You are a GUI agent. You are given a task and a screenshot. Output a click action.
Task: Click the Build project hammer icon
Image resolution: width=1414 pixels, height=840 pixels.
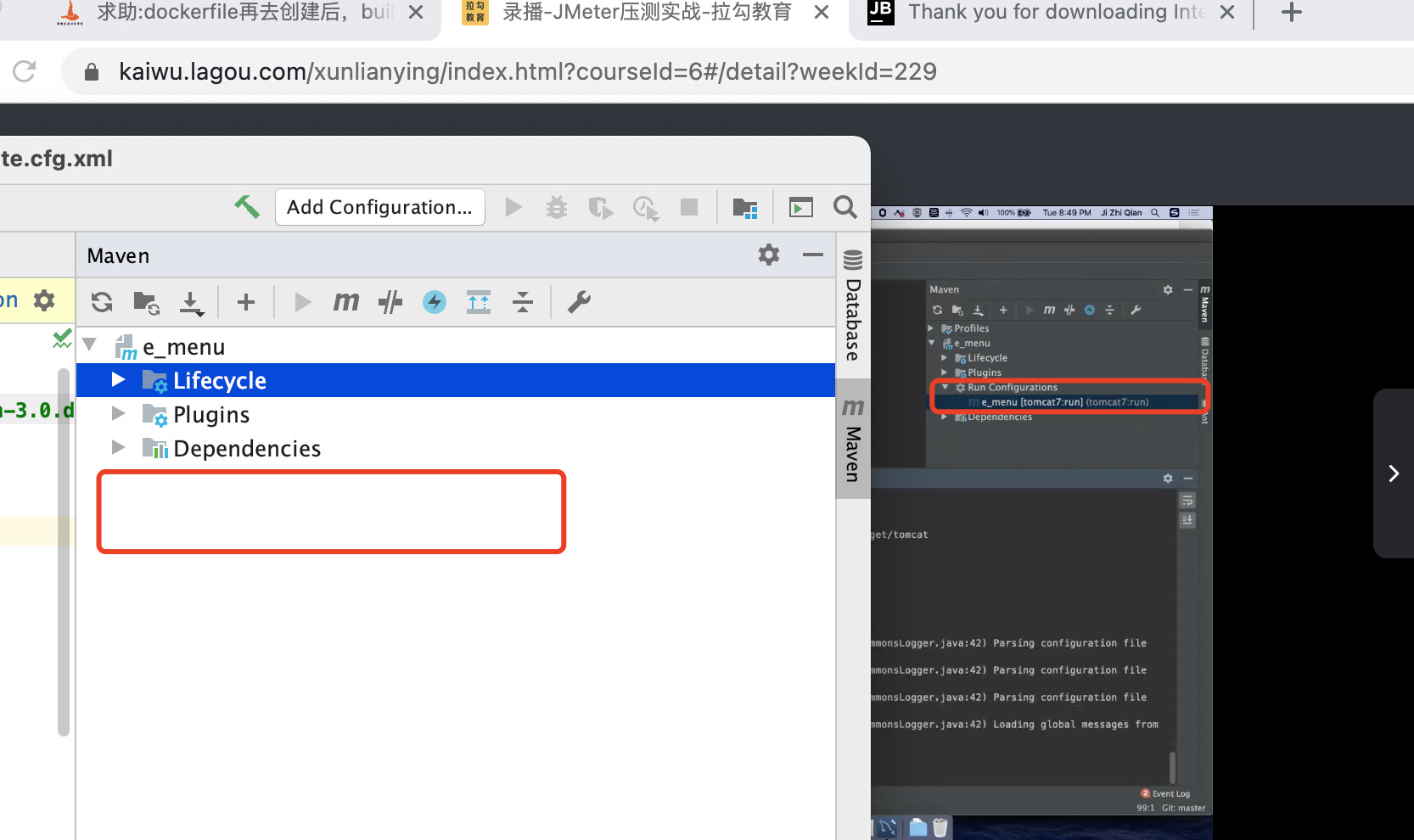247,207
